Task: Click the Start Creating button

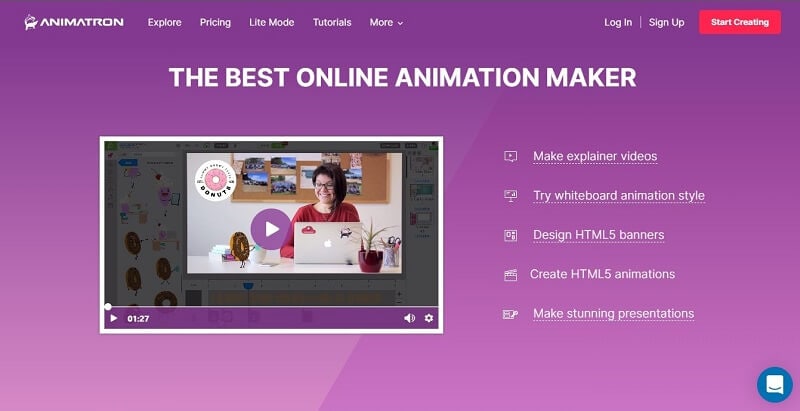Action: (x=740, y=22)
